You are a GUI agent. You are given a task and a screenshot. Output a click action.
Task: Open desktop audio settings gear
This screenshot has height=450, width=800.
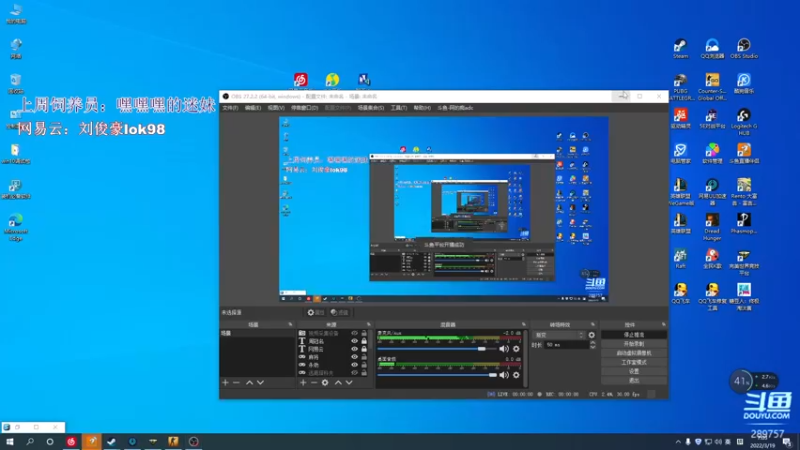(516, 375)
